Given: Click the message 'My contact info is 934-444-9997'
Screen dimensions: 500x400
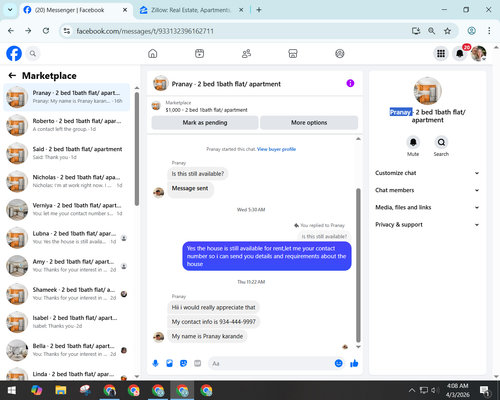Looking at the screenshot, I should [213, 322].
